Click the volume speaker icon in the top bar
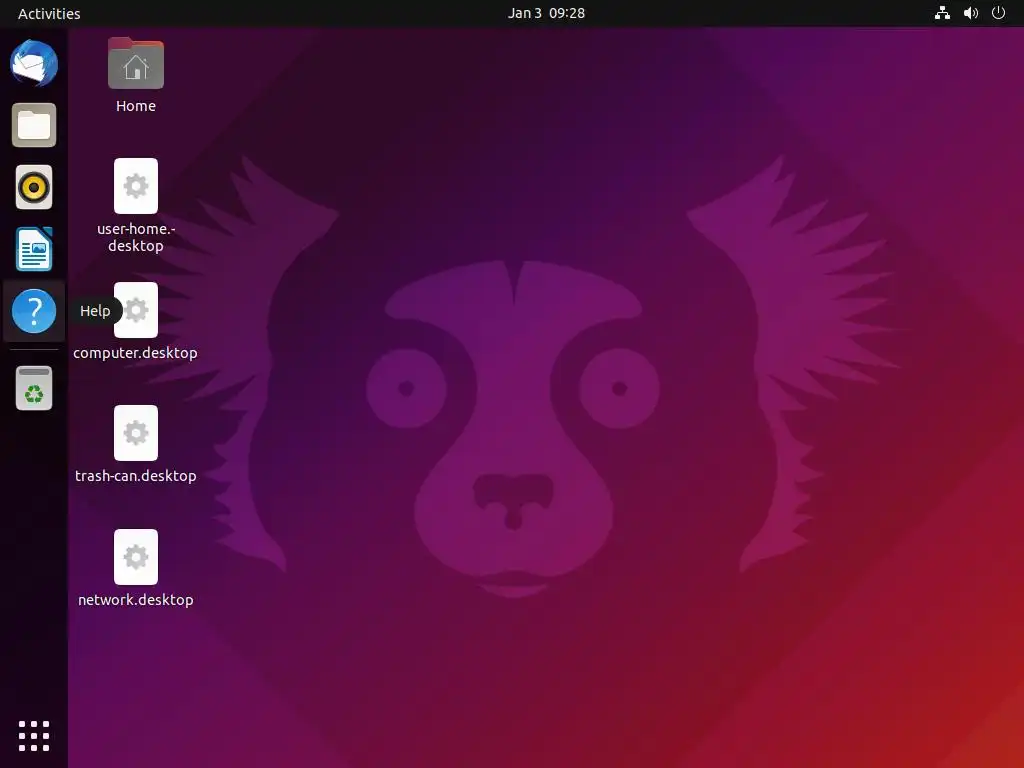The image size is (1024, 768). coord(971,13)
